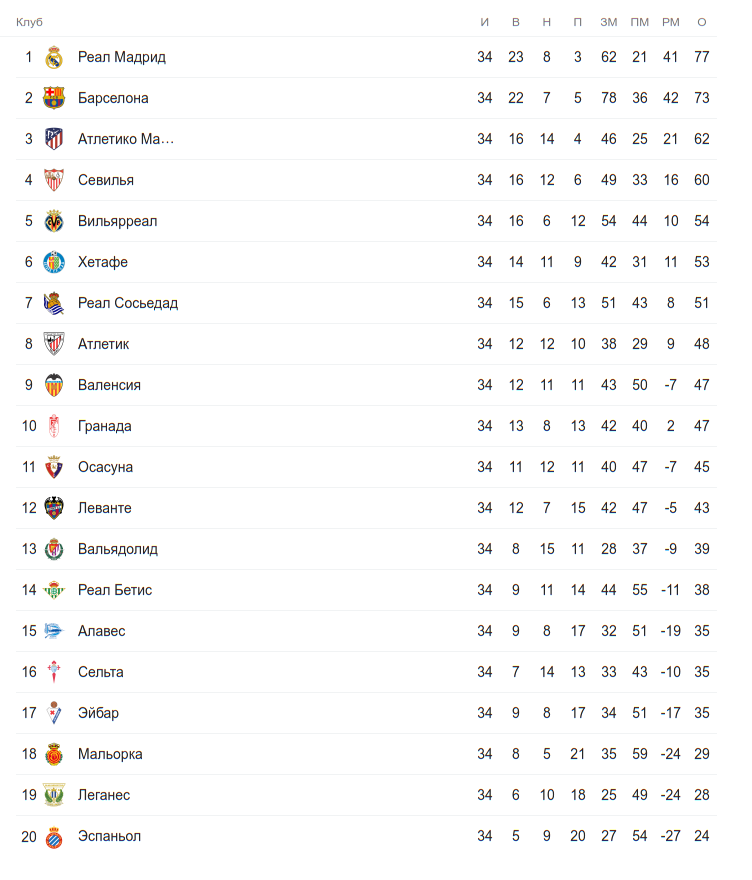Screen dimensions: 752x880
Task: Open the Реал Бетис team link
Action: tap(115, 590)
